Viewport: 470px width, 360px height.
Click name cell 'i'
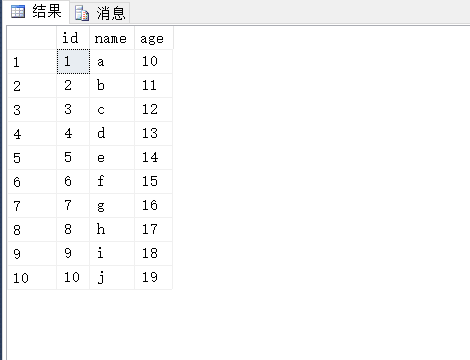112,254
